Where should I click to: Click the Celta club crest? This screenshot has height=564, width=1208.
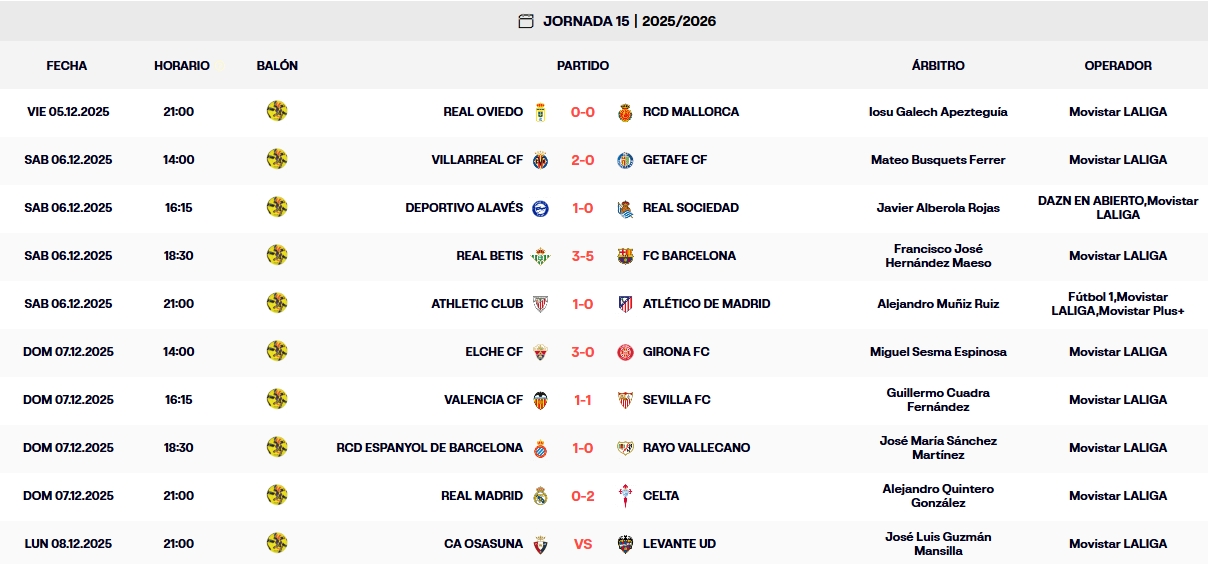click(626, 496)
